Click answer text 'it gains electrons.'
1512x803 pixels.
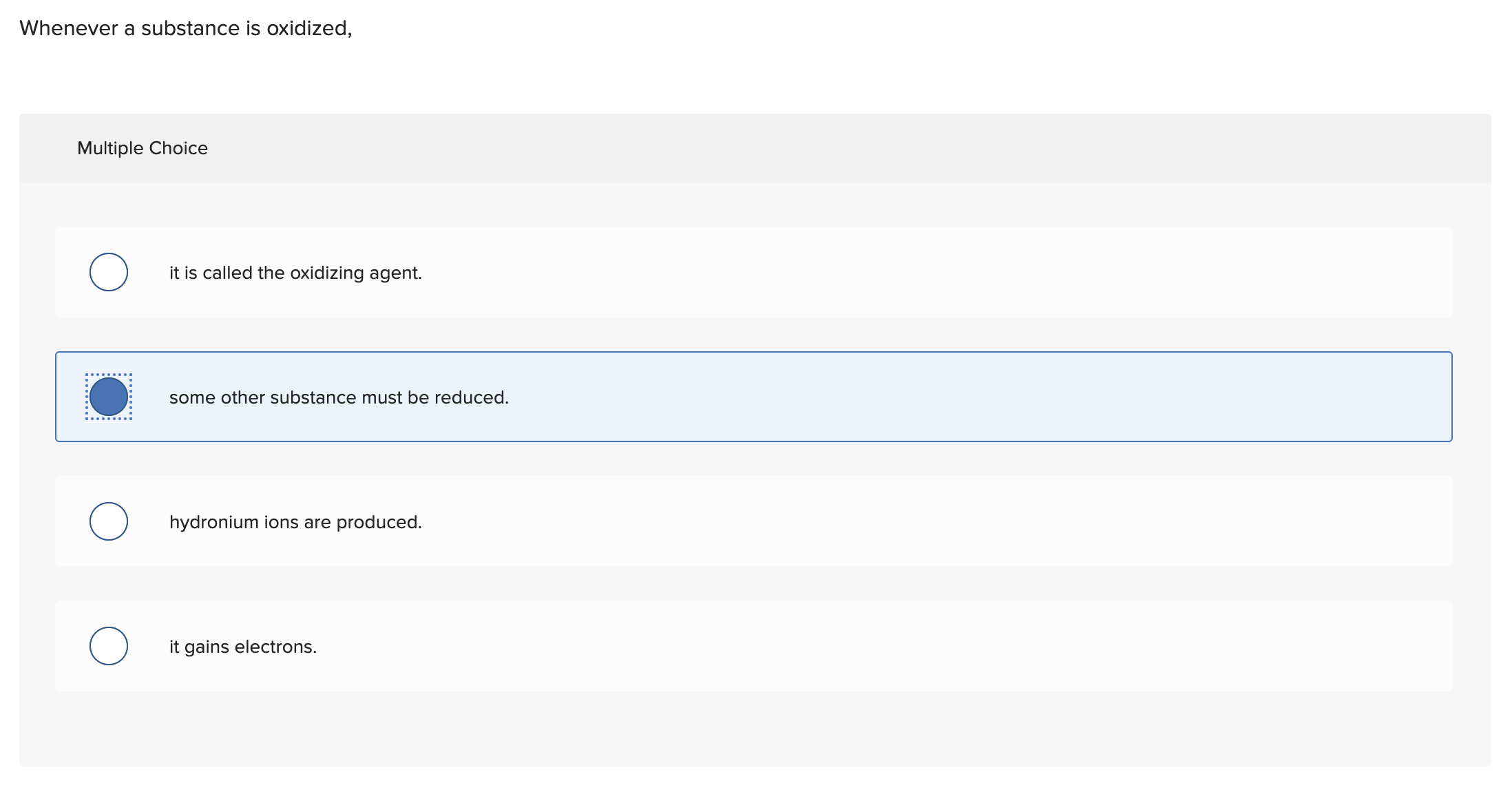click(x=243, y=647)
